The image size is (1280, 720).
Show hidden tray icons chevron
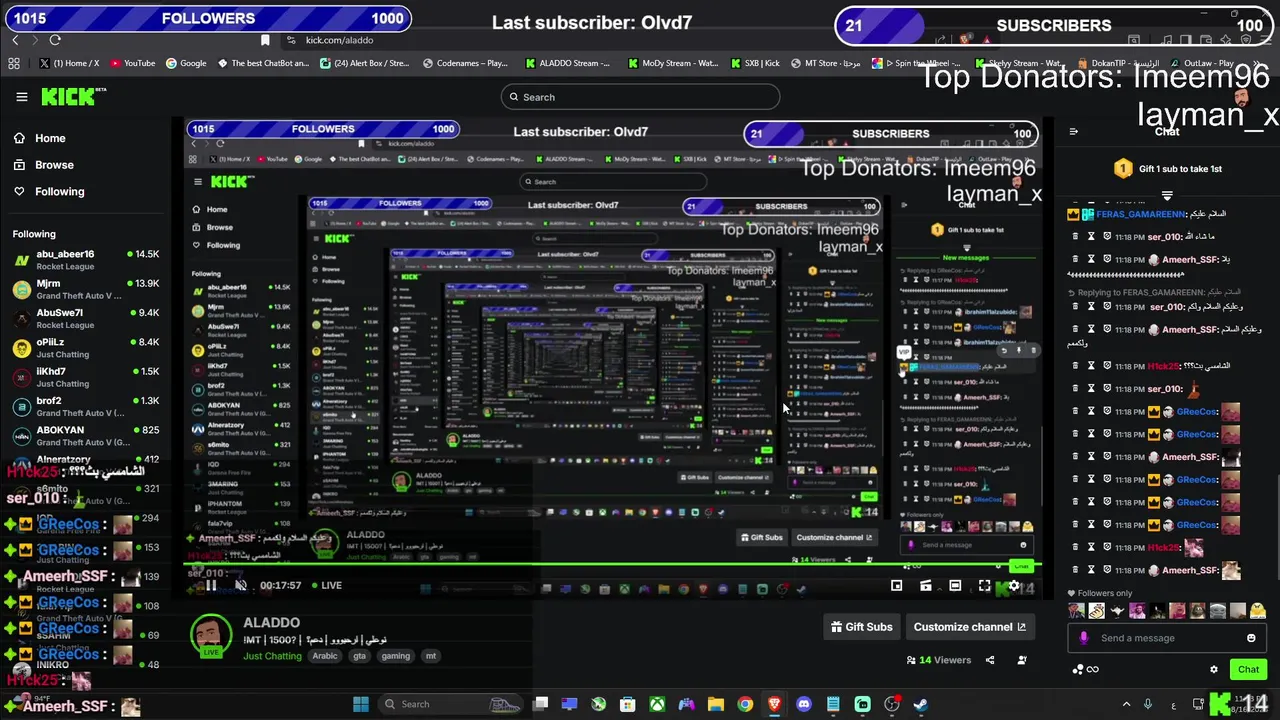pyautogui.click(x=1126, y=704)
